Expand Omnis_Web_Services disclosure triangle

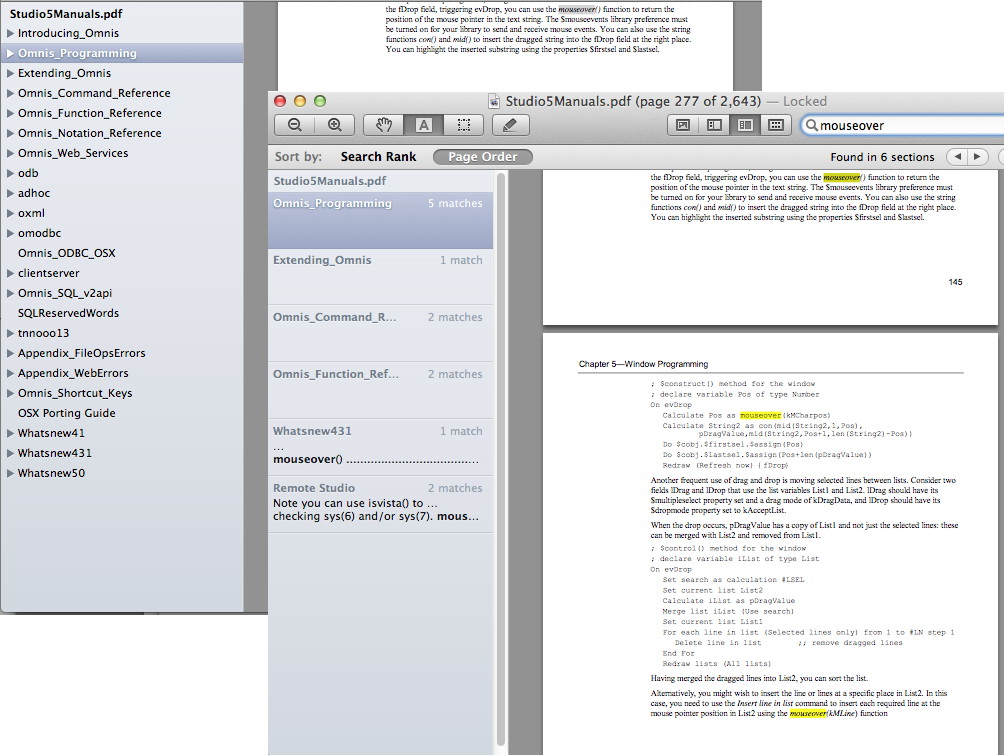click(10, 152)
